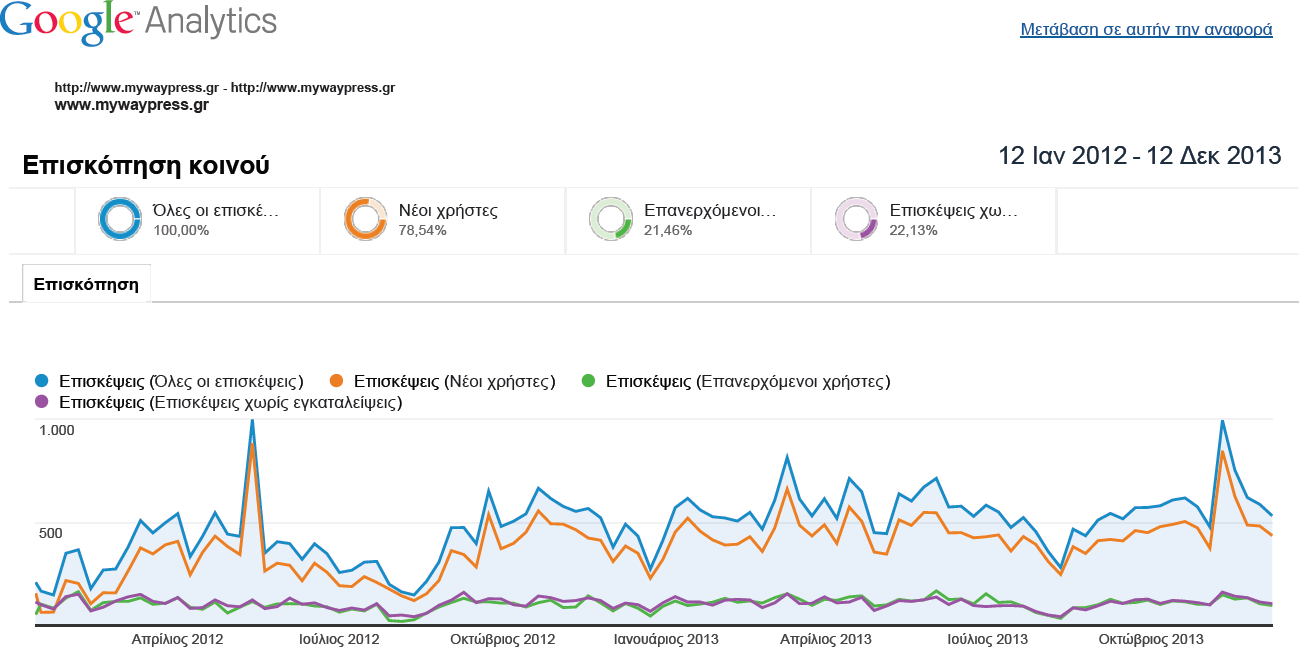Open the Μετάβαση σε αυτήν την αναφορά link
Image resolution: width=1300 pixels, height=648 pixels.
[x=1146, y=29]
